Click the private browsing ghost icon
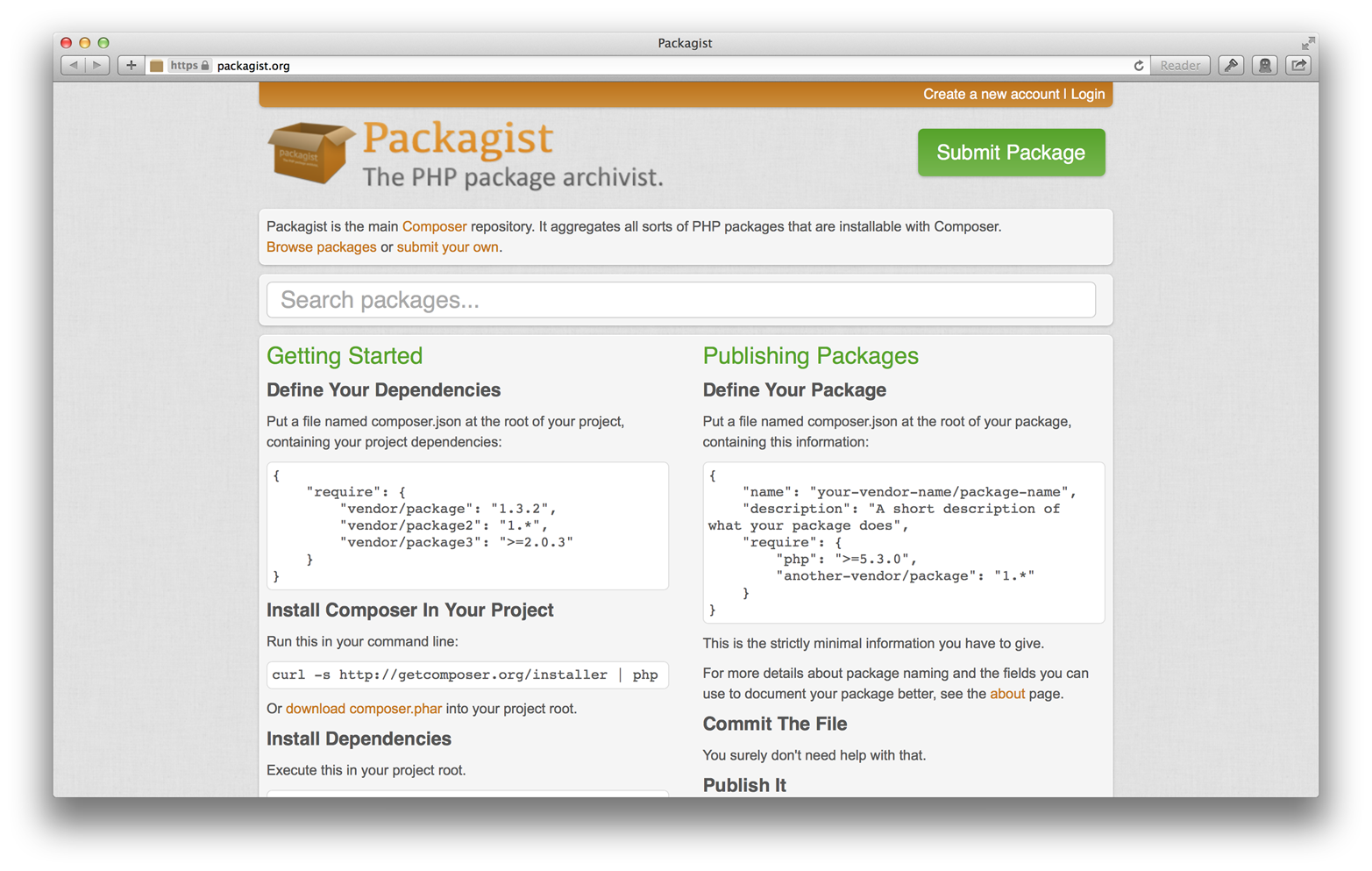The height and width of the screenshot is (871, 1372). tap(1264, 65)
